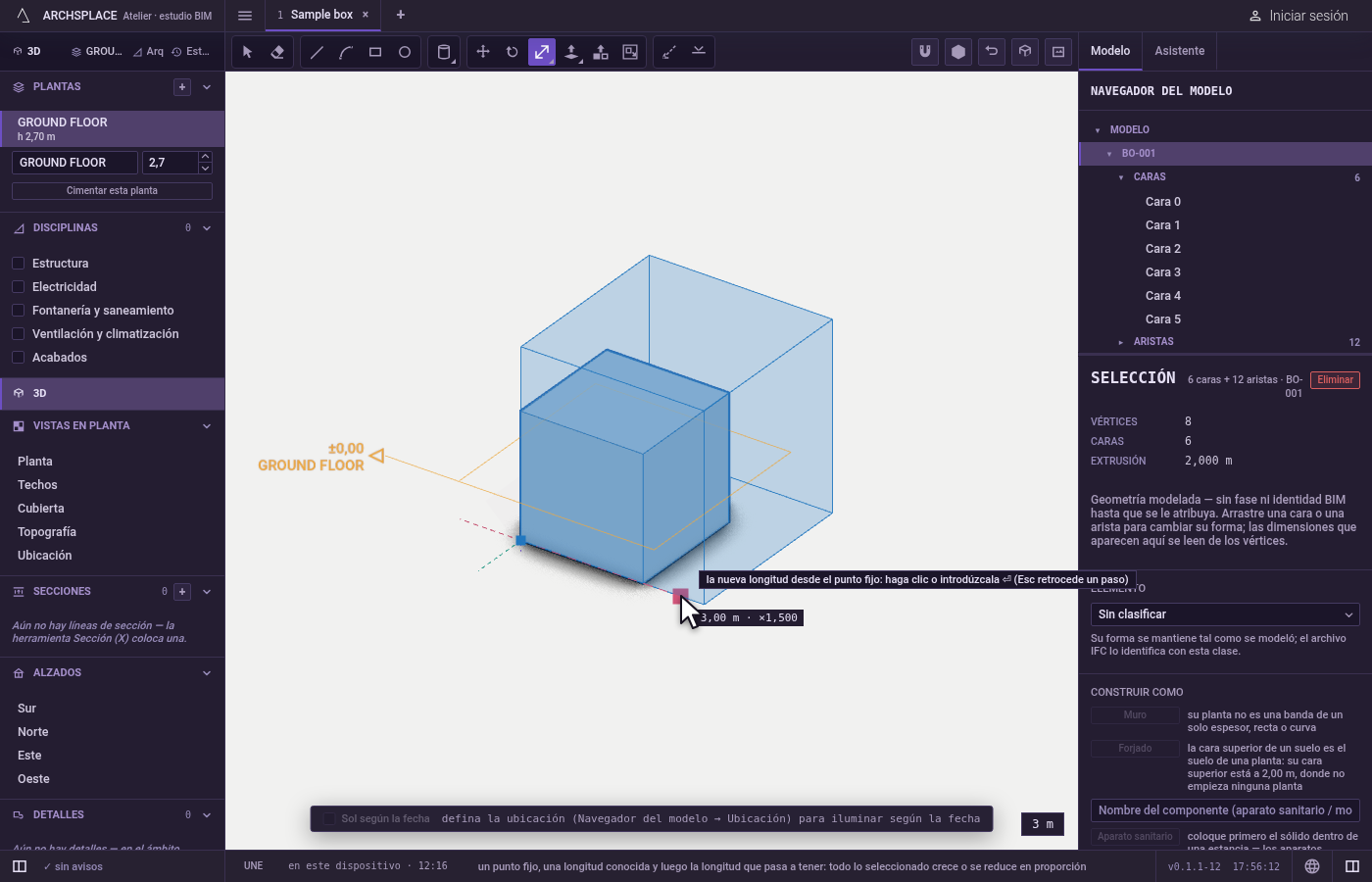Enable the Estructura discipline checkbox
Screen dimensions: 1372x882
point(18,264)
